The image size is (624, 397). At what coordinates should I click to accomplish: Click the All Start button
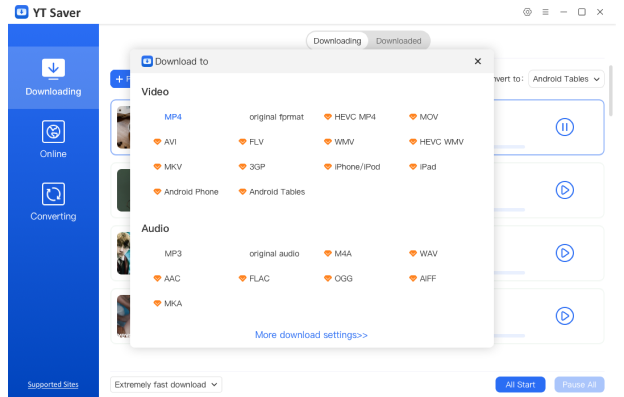(520, 385)
